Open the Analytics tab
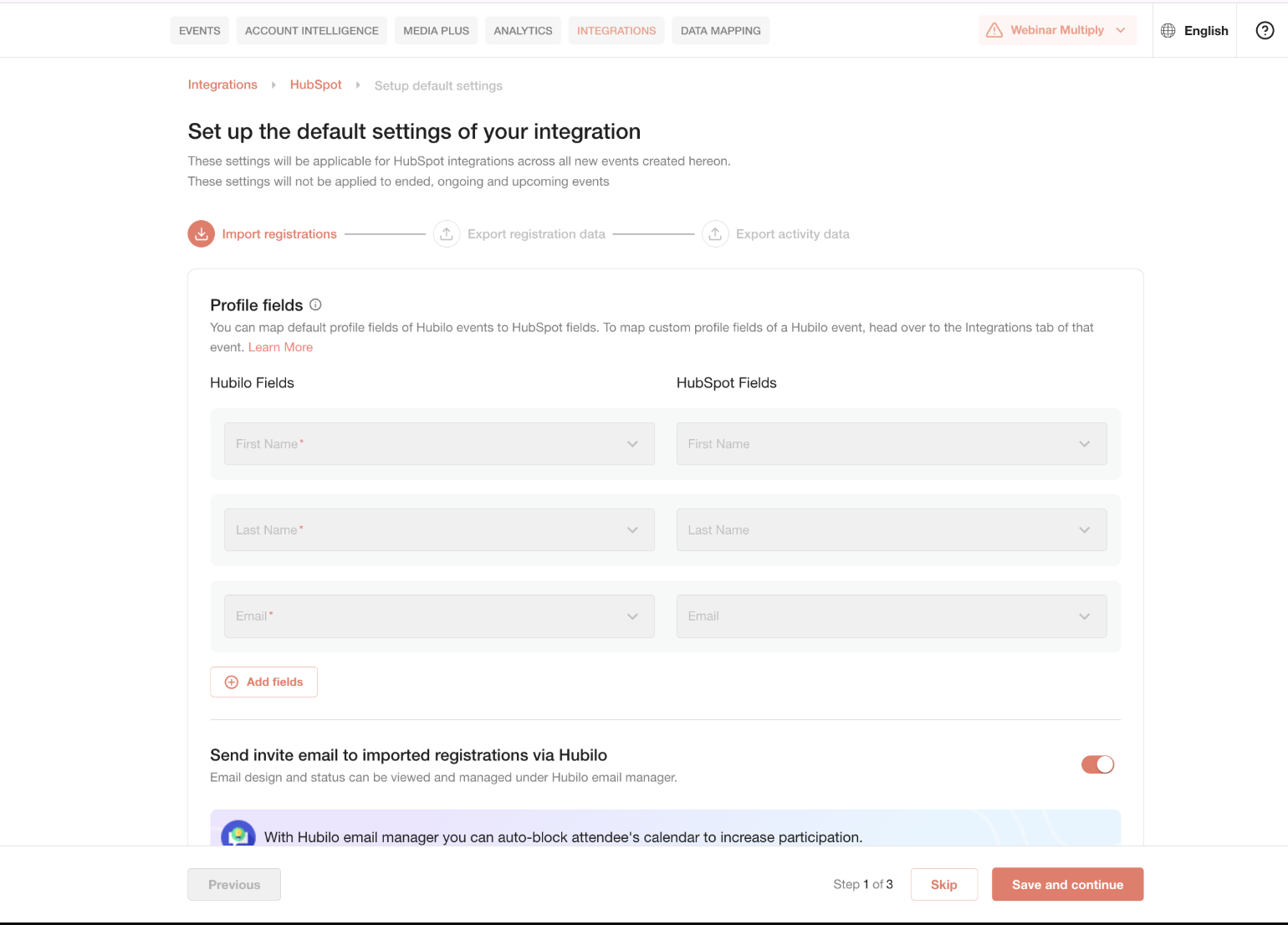This screenshot has width=1288, height=925. click(x=523, y=30)
